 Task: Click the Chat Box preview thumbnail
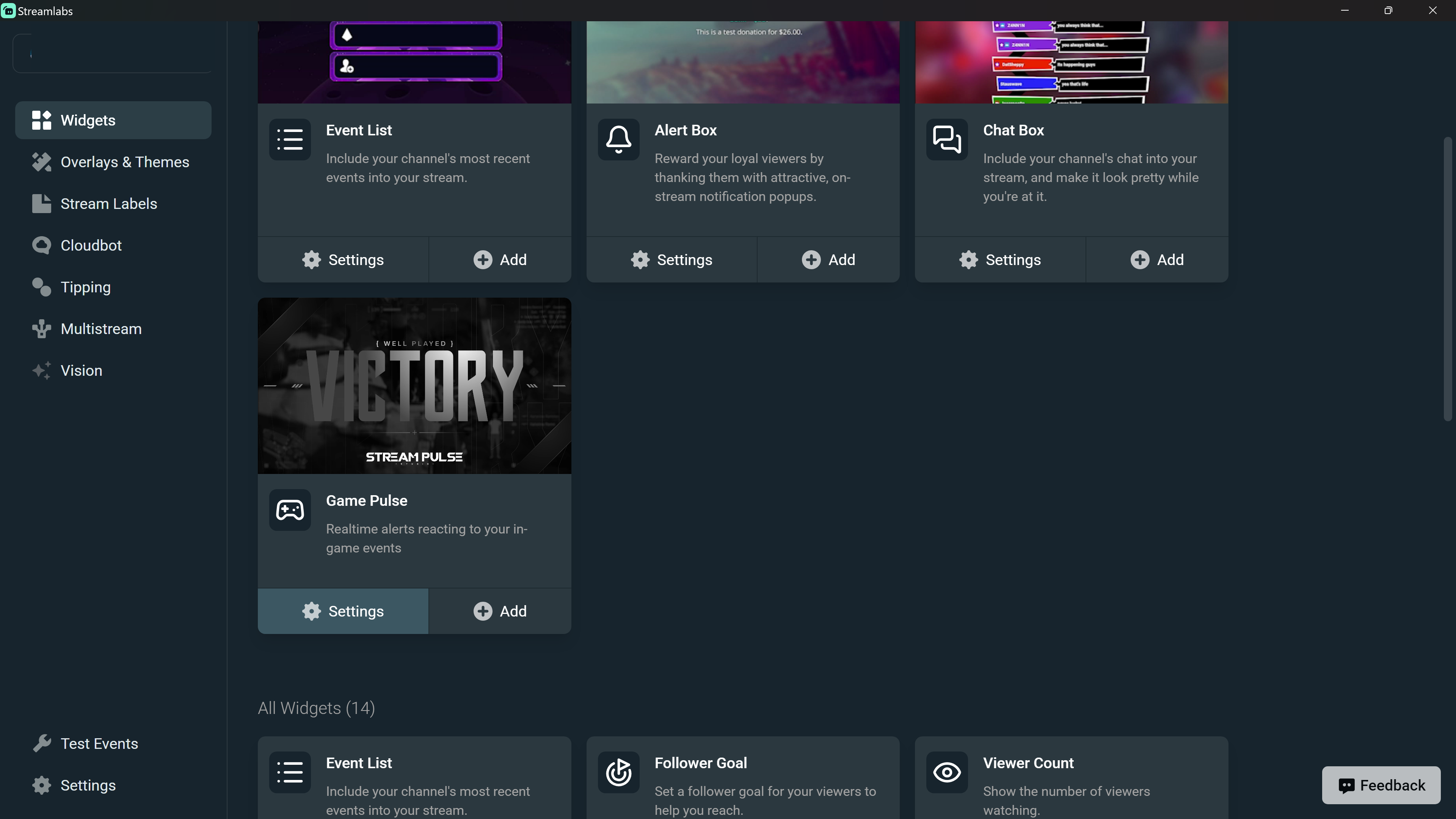click(1072, 62)
